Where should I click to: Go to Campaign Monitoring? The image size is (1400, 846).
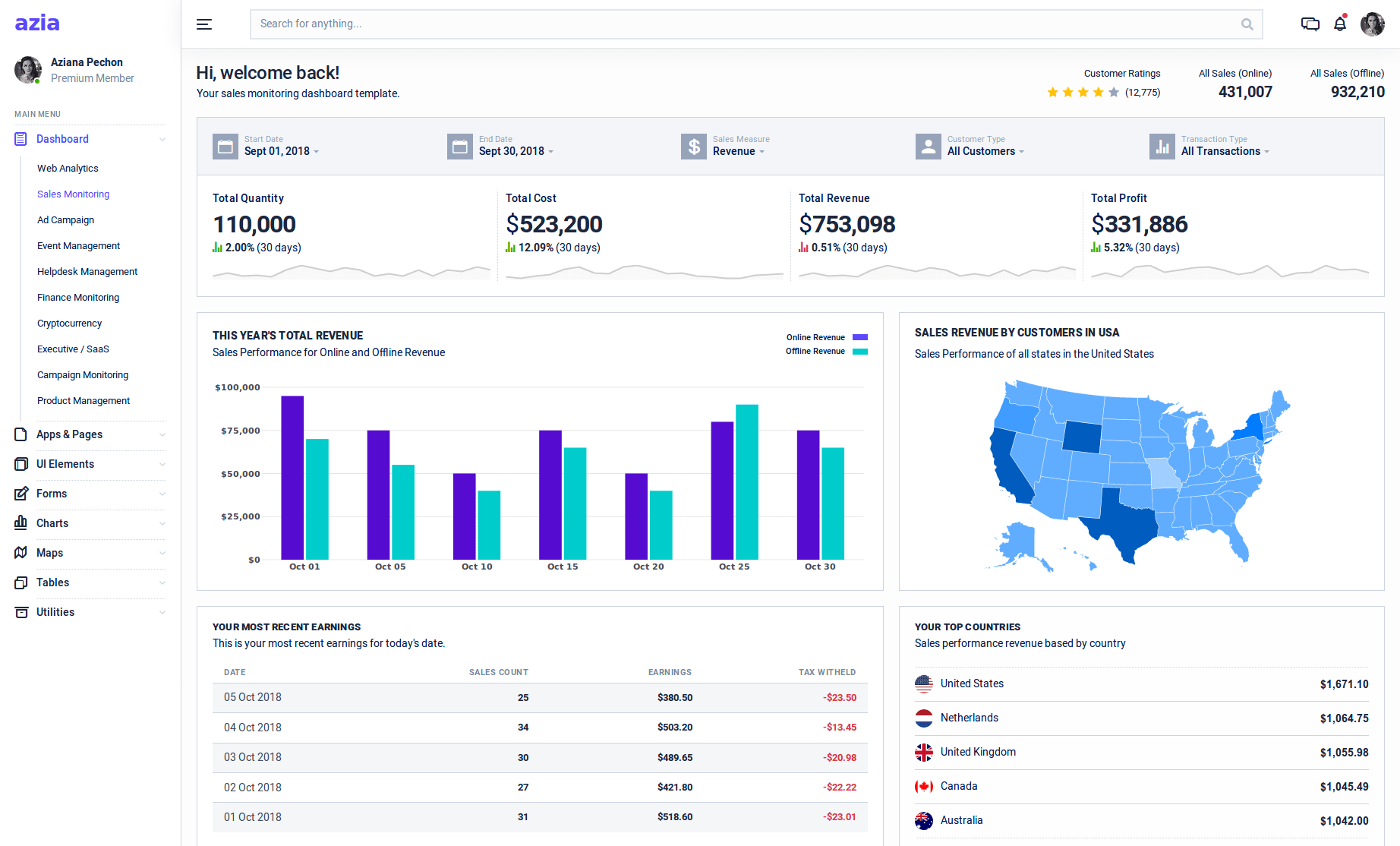(83, 375)
